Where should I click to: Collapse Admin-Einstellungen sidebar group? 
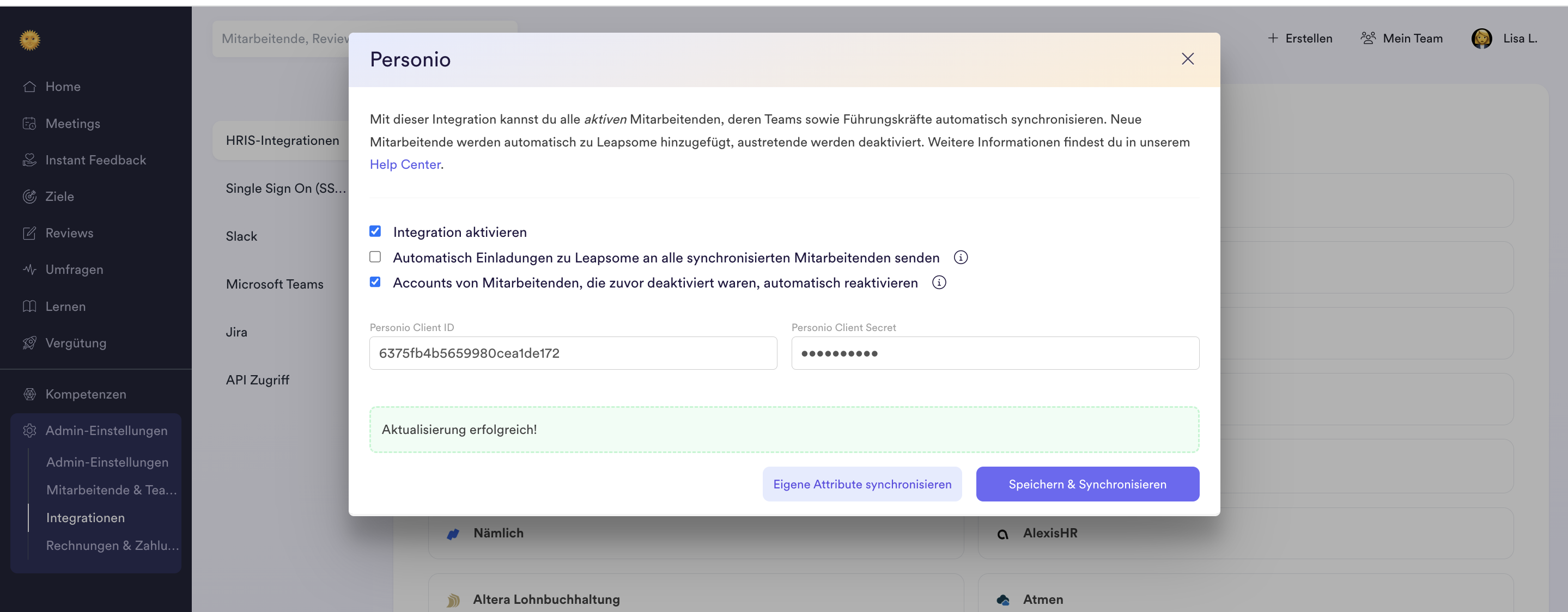(x=95, y=431)
